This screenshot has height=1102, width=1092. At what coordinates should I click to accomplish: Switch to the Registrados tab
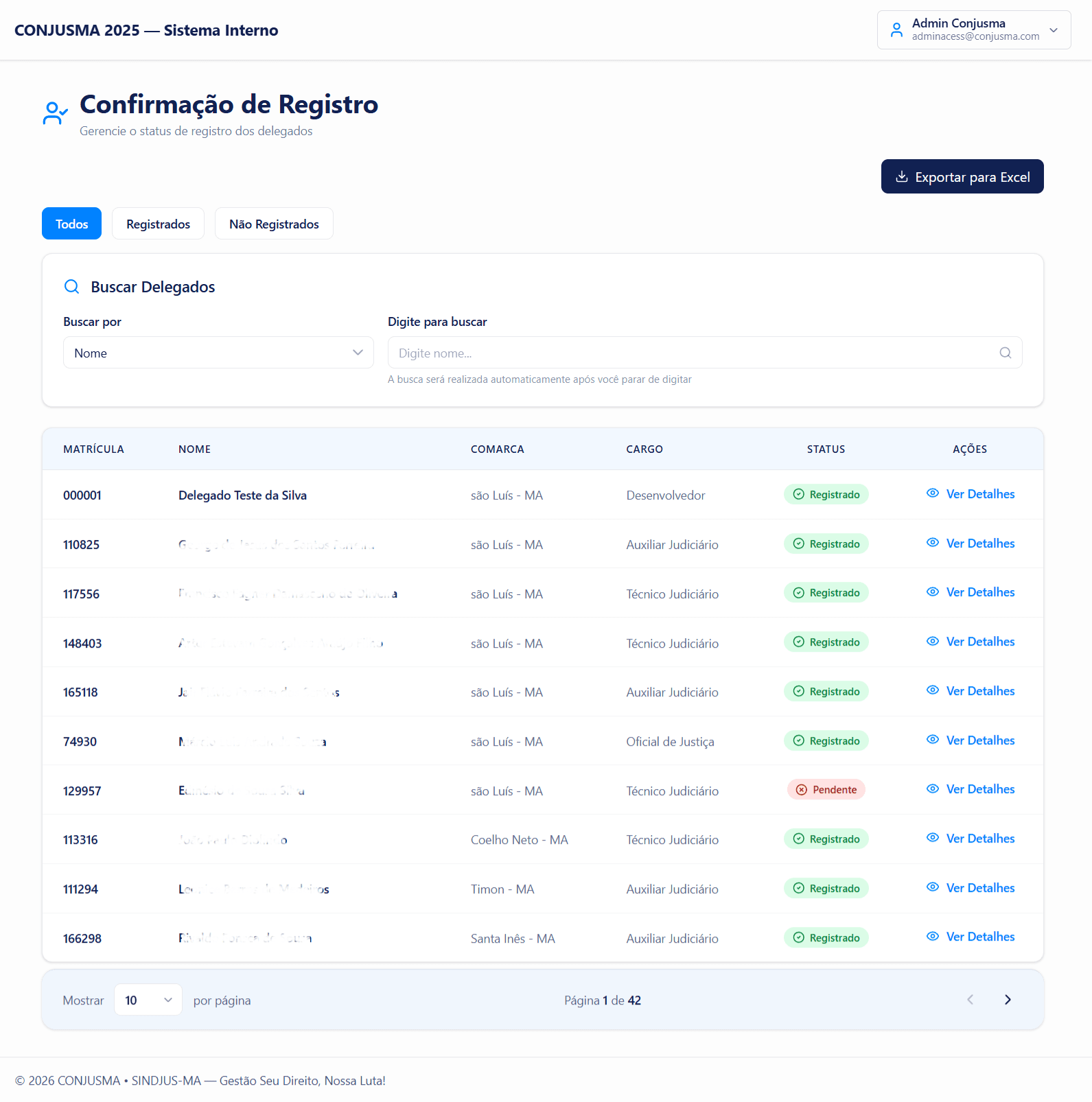[158, 224]
